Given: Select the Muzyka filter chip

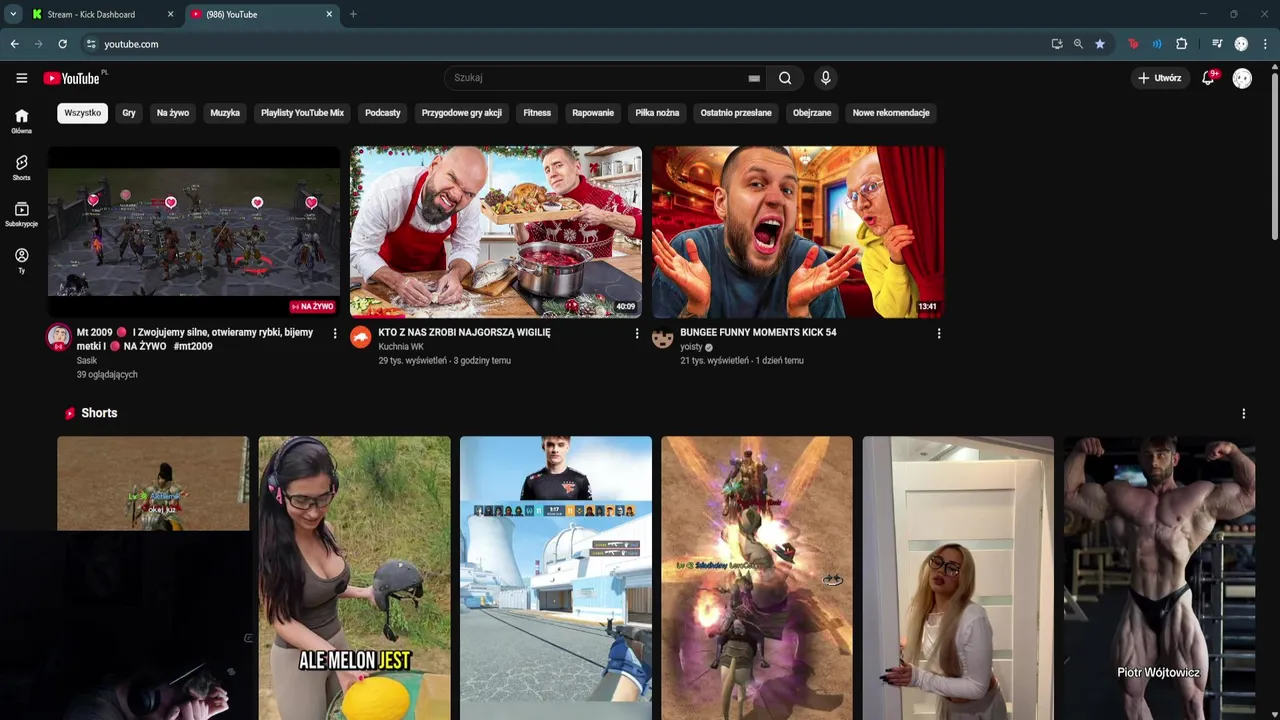Looking at the screenshot, I should (225, 113).
